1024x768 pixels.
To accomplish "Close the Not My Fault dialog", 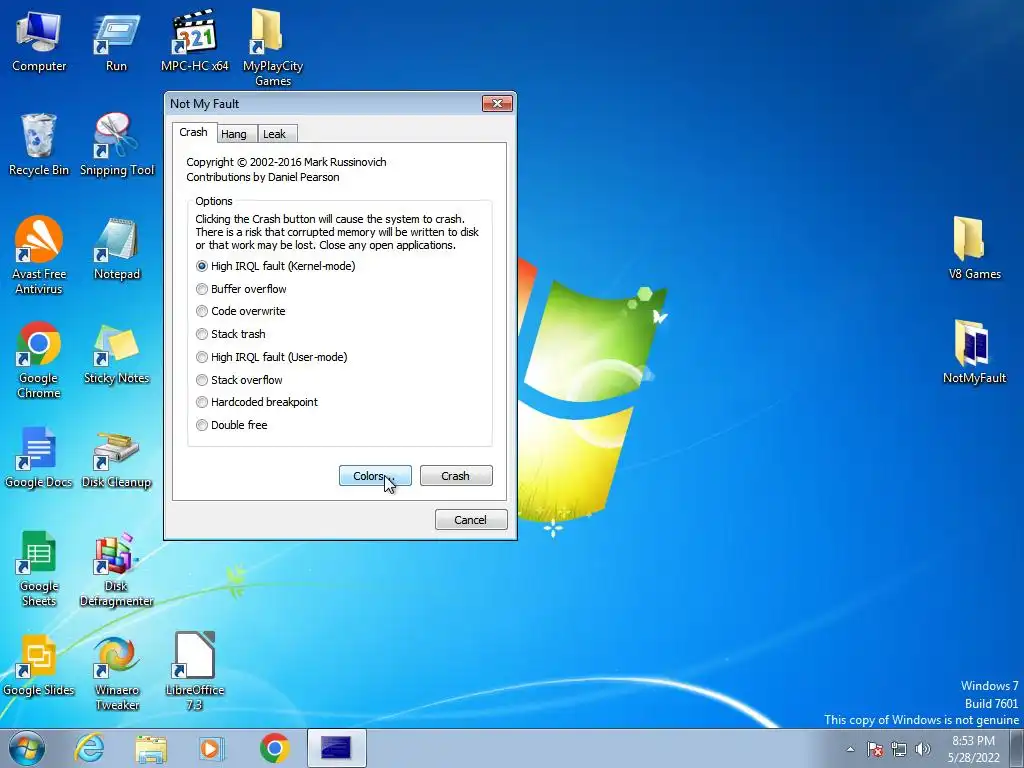I will click(497, 103).
